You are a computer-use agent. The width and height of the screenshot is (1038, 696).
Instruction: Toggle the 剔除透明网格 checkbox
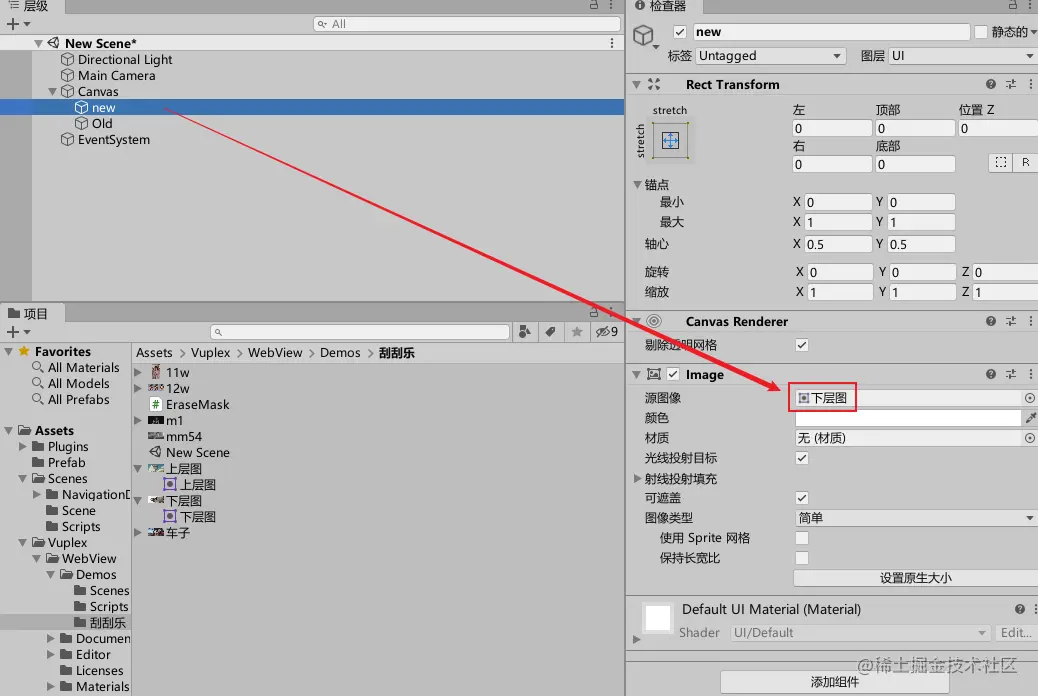point(802,345)
